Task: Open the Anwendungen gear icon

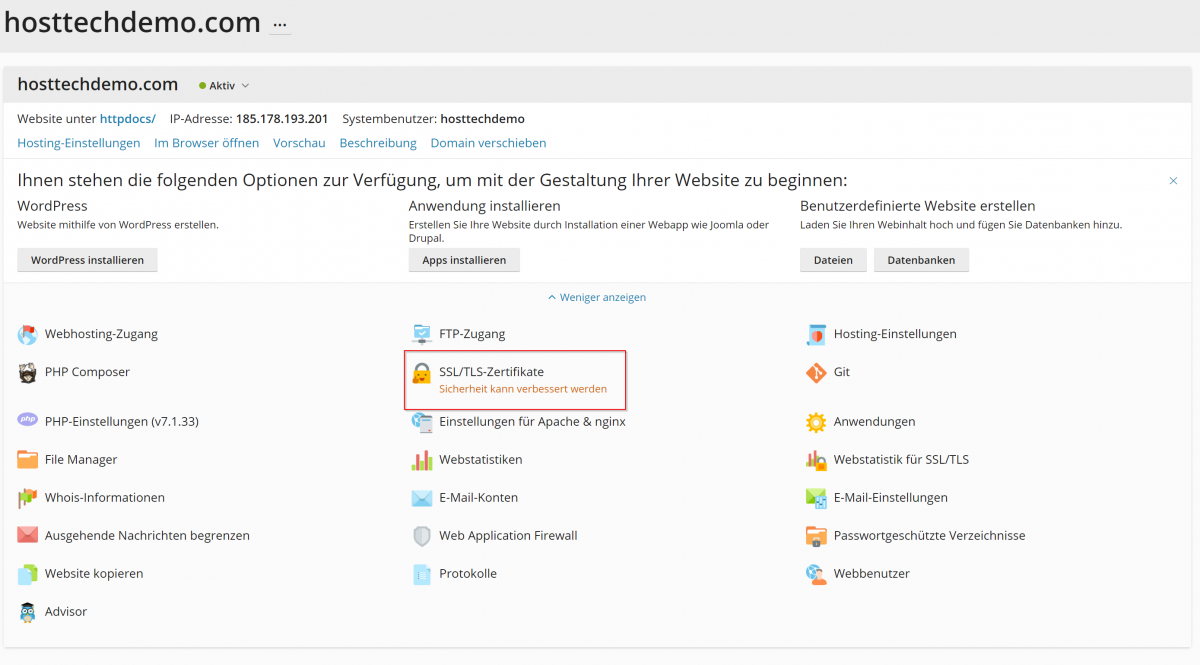Action: 816,422
